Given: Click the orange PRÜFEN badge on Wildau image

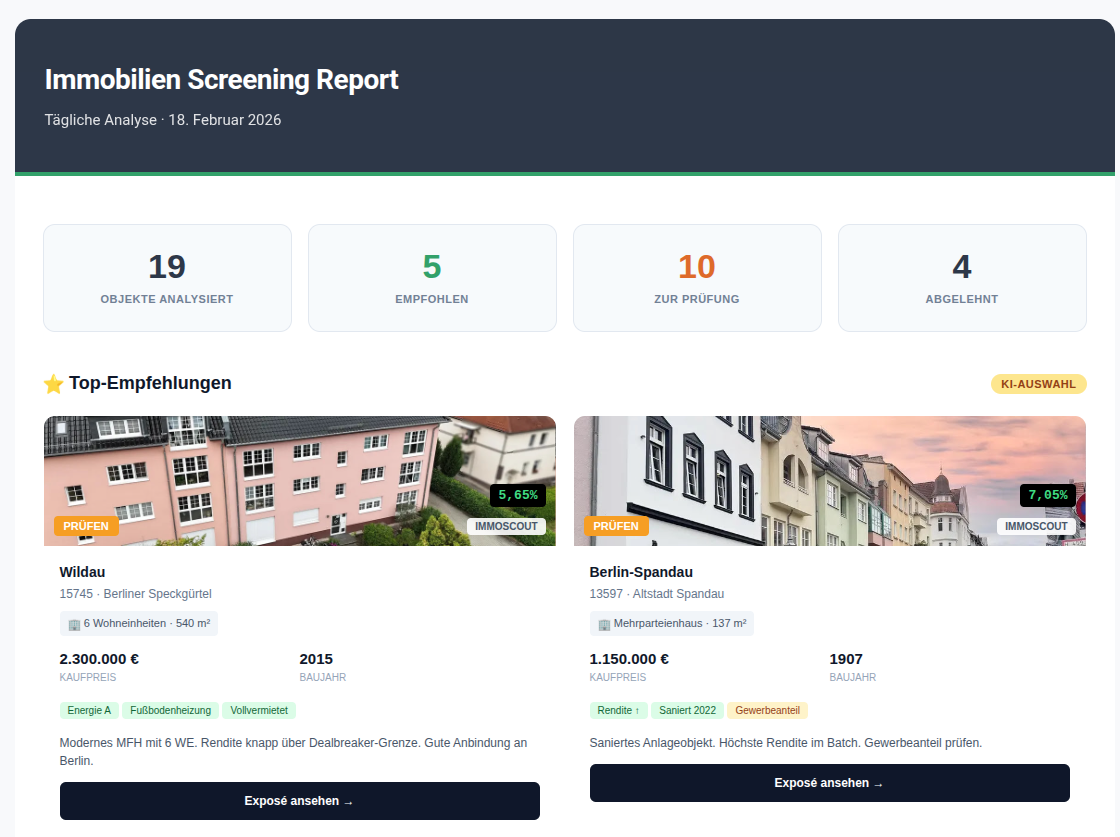Looking at the screenshot, I should pyautogui.click(x=86, y=526).
